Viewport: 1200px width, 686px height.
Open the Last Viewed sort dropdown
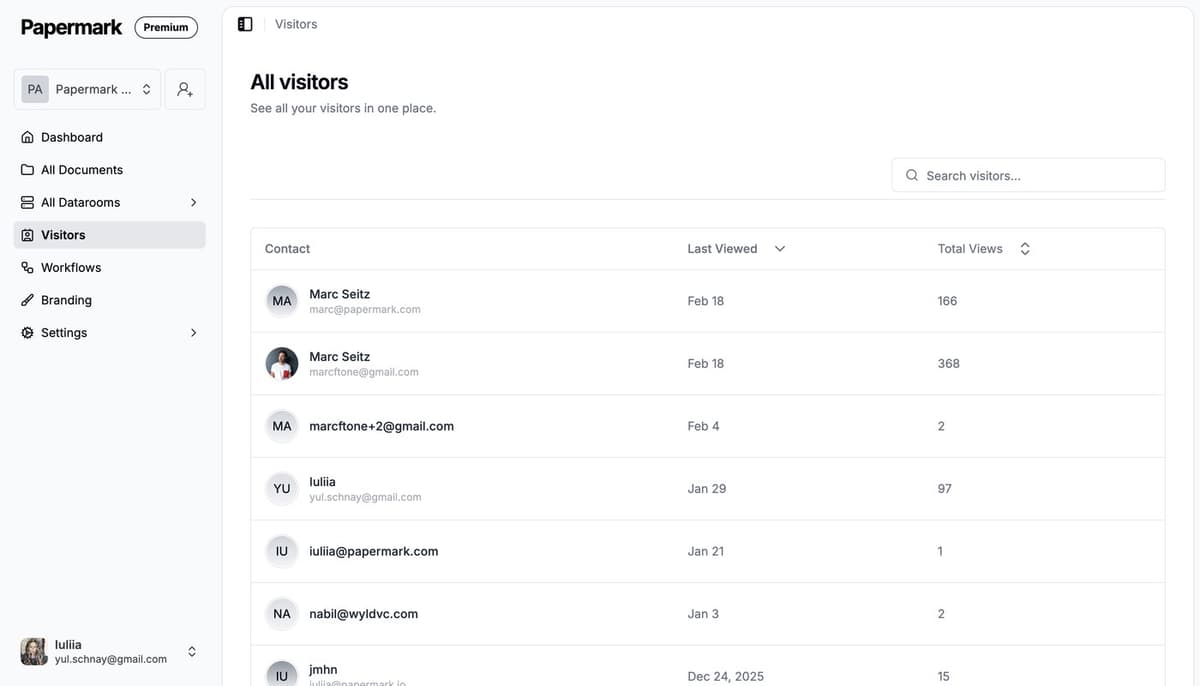(x=779, y=248)
